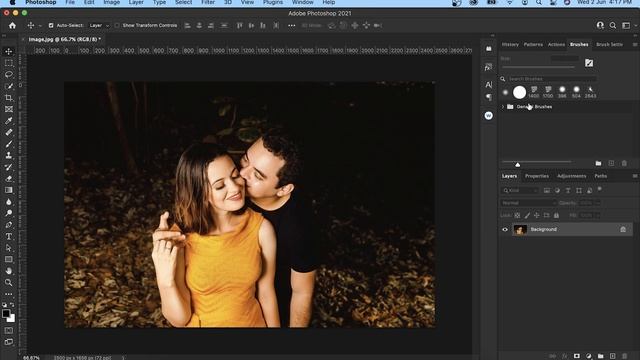
Task: Open Brushes panel flyout menu
Action: tap(635, 44)
